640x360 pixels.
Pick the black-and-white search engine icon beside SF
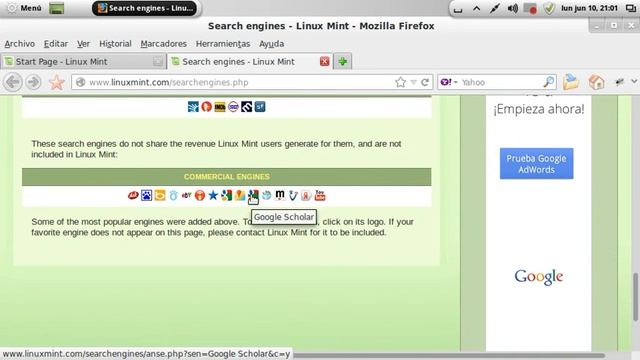(247, 107)
